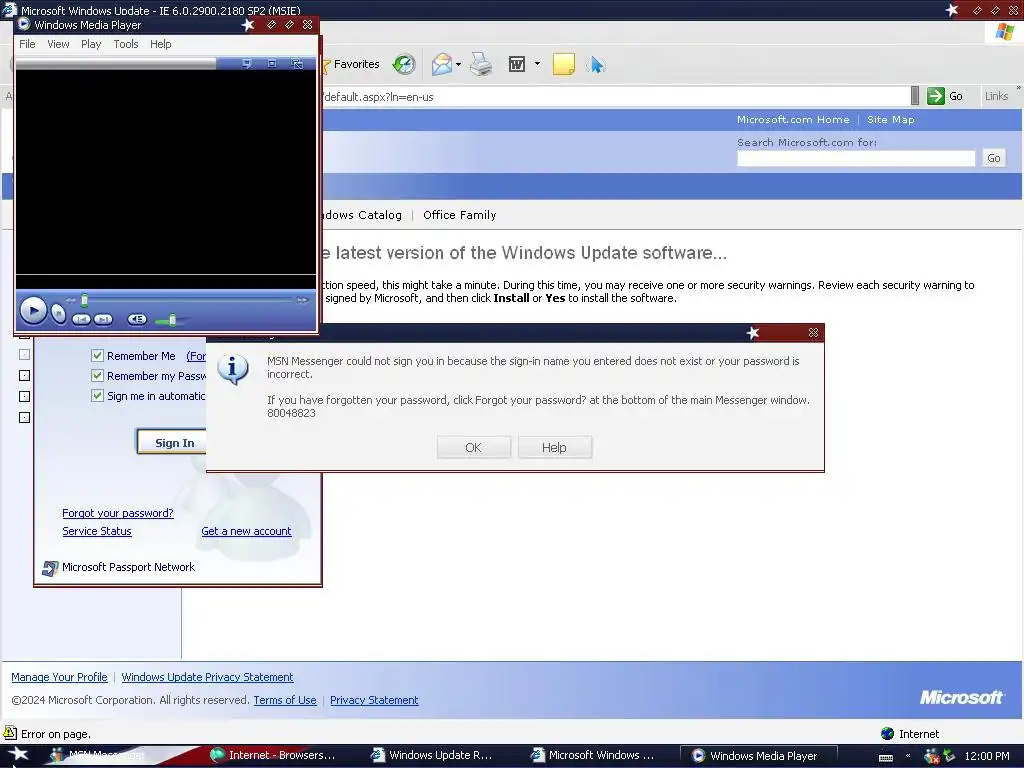Skip to next track in Media Player
1024x768 pixels.
[103, 319]
